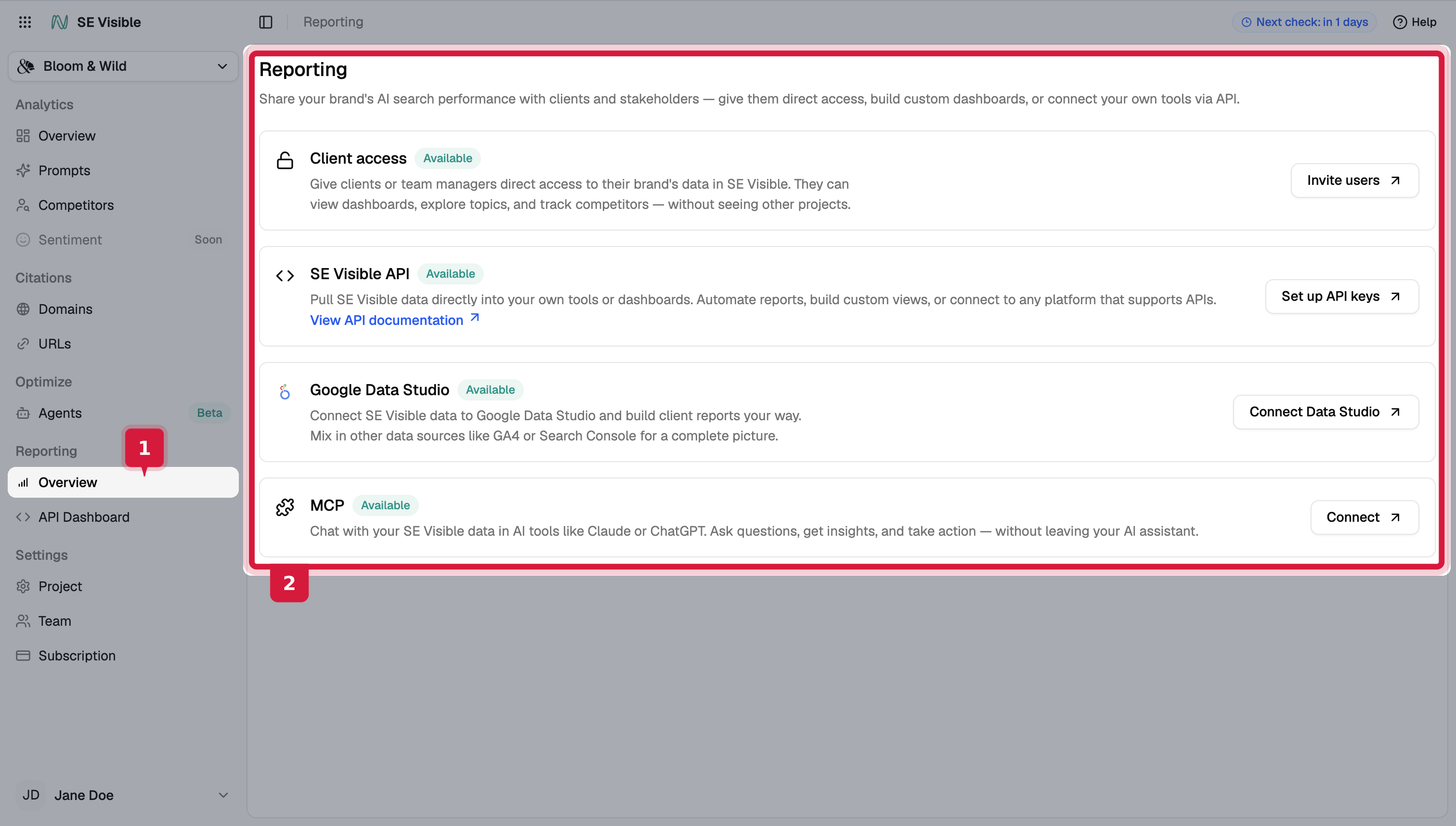Click the MCP puzzle piece icon
1456x826 pixels.
coord(285,507)
